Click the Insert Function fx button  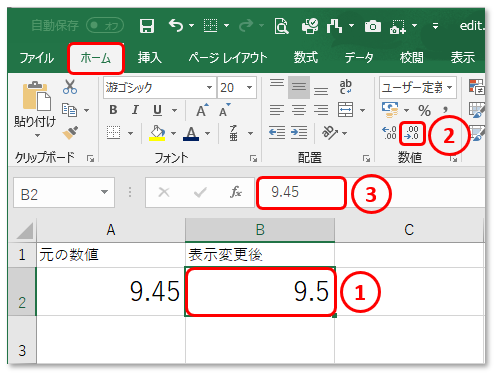pos(236,192)
